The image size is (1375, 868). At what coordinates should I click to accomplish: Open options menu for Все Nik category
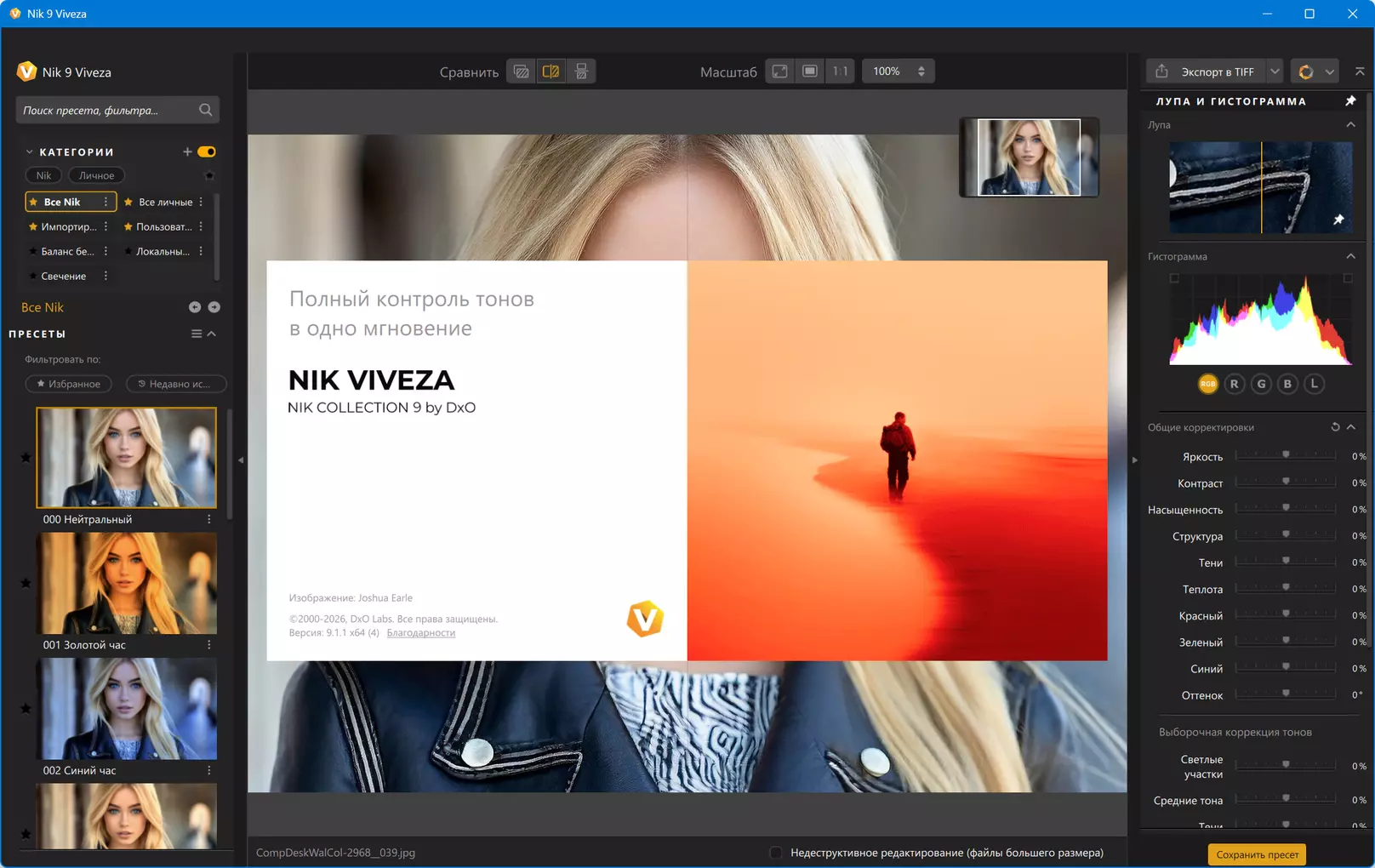[x=106, y=202]
